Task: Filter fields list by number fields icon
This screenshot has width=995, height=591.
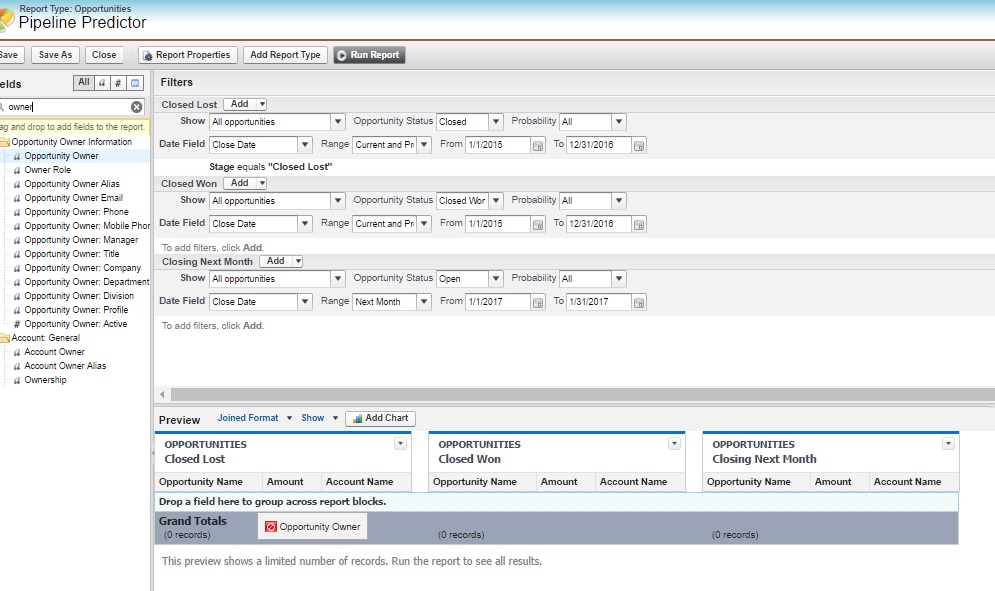Action: (x=117, y=83)
